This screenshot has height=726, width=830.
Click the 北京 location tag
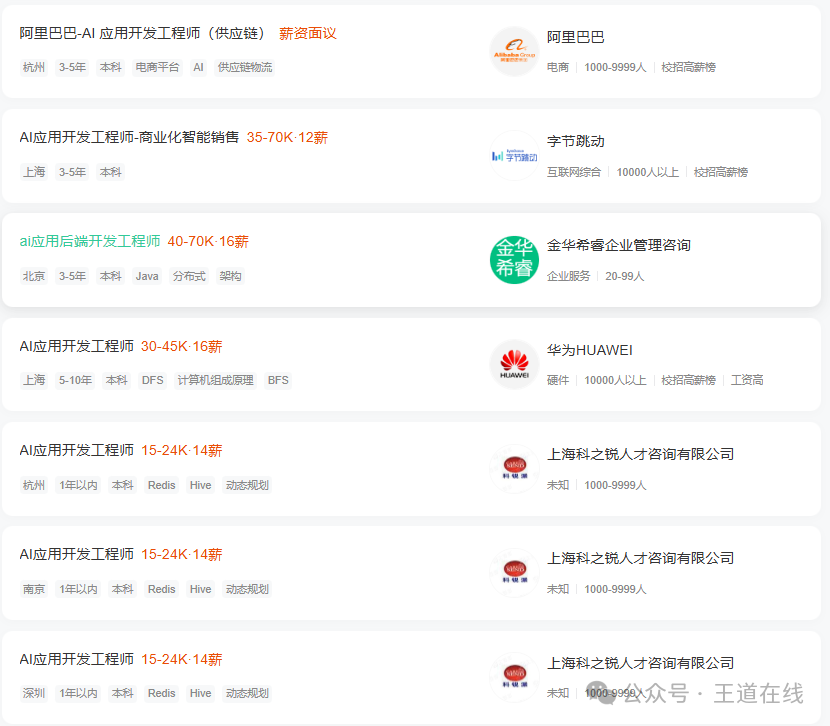point(34,276)
